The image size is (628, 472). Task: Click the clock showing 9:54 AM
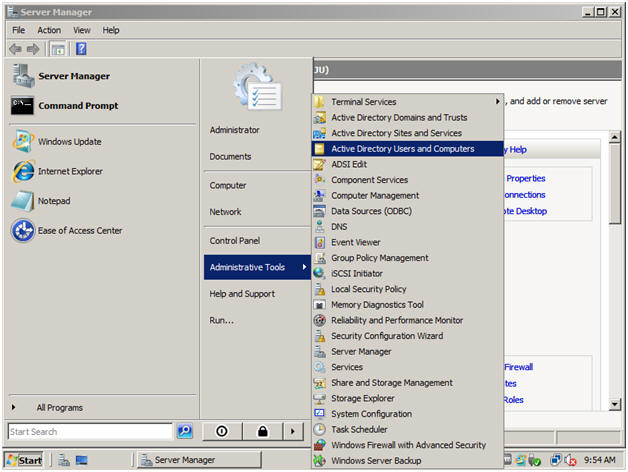pos(599,460)
